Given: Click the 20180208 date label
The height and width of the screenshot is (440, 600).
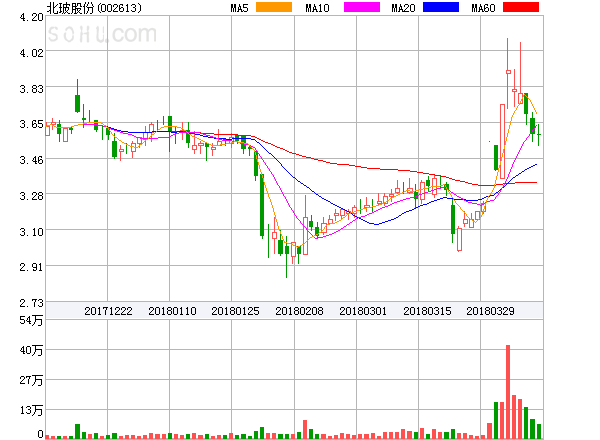Looking at the screenshot, I should [299, 311].
